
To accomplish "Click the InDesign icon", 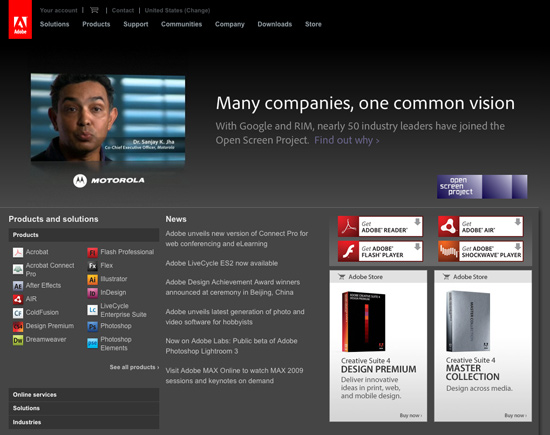I will [x=92, y=293].
